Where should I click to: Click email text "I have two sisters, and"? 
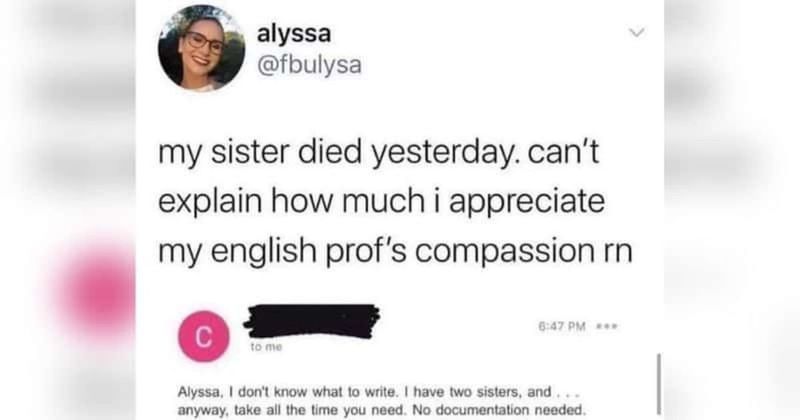click(x=479, y=392)
